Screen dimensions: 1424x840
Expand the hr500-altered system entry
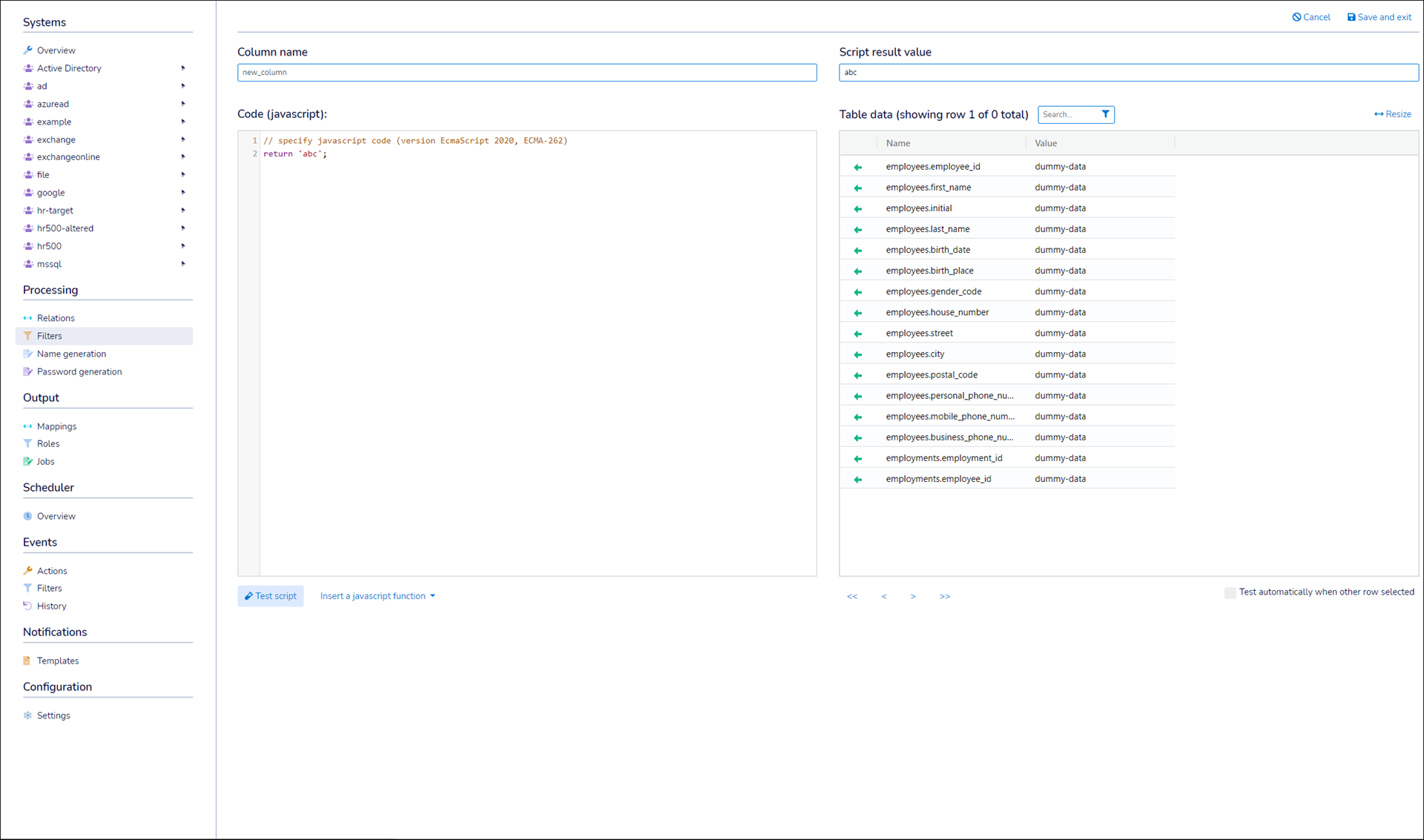click(182, 228)
